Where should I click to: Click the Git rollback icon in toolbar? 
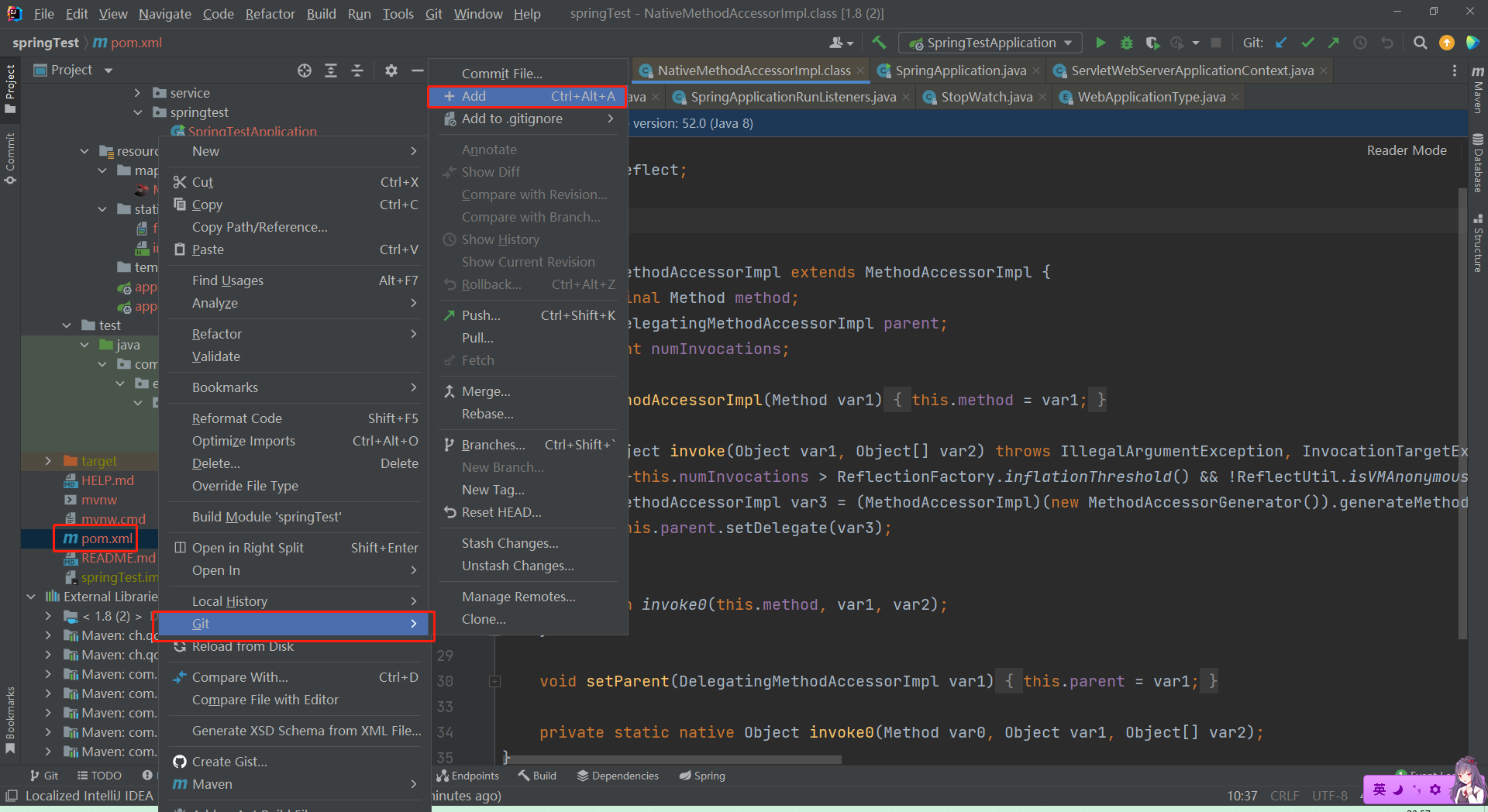click(1386, 43)
